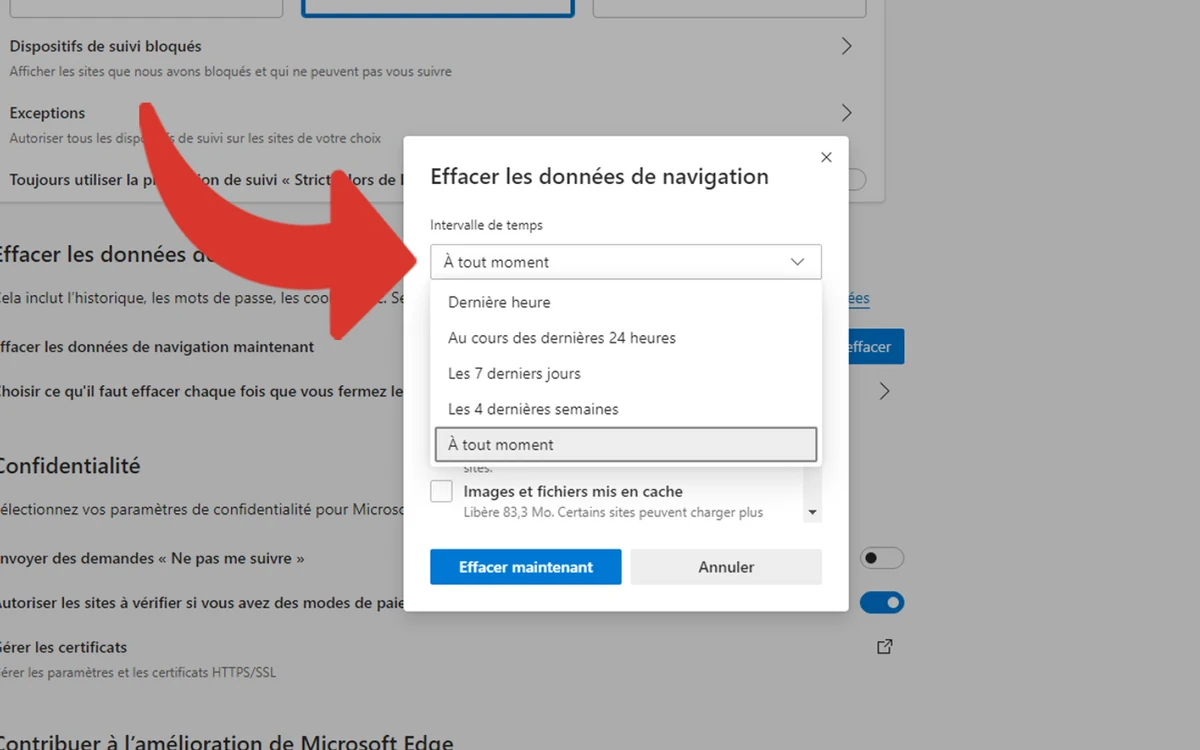Click the arrow beside Exceptions
The image size is (1200, 750).
[x=846, y=112]
